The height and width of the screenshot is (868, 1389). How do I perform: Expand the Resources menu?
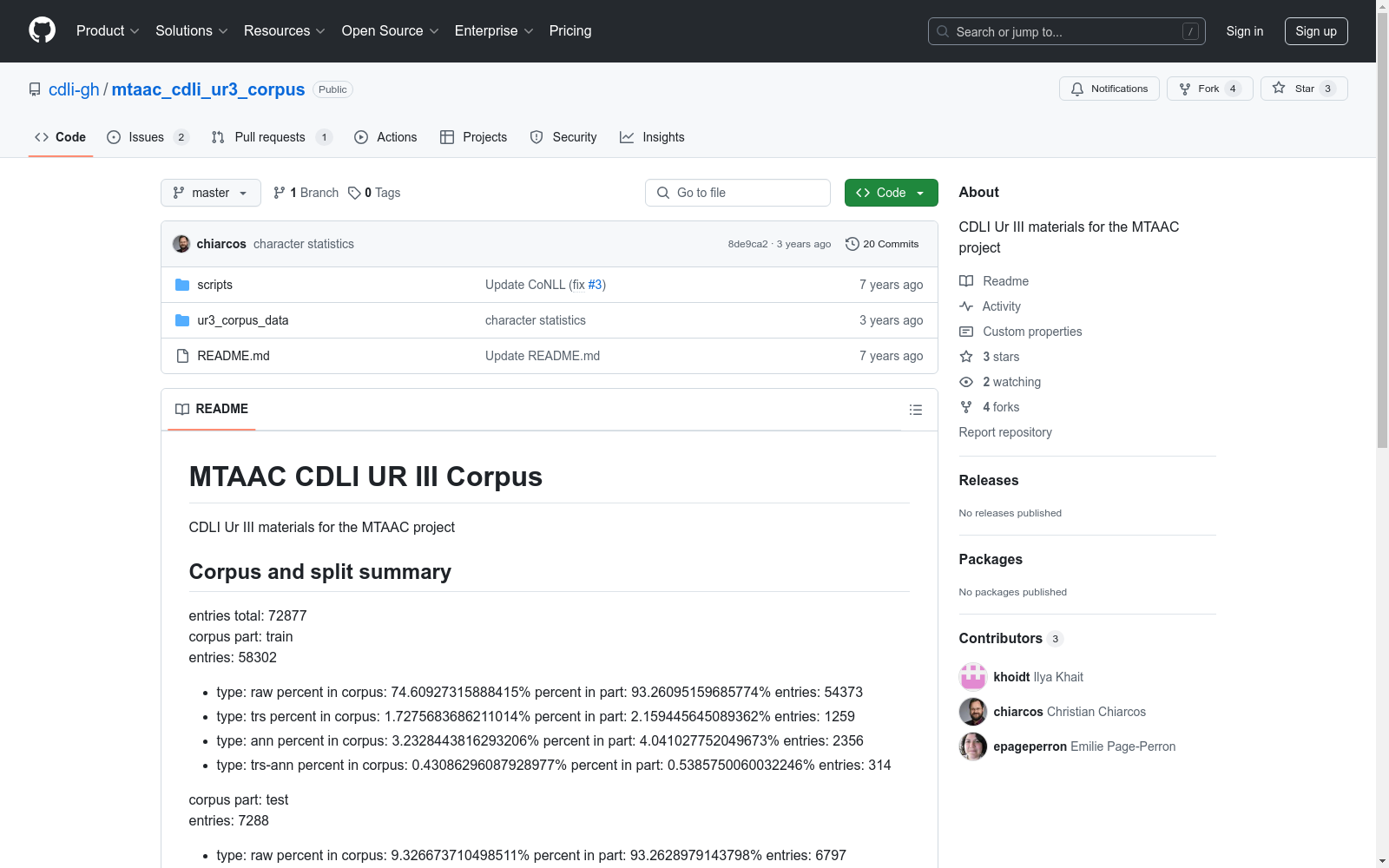click(x=285, y=30)
